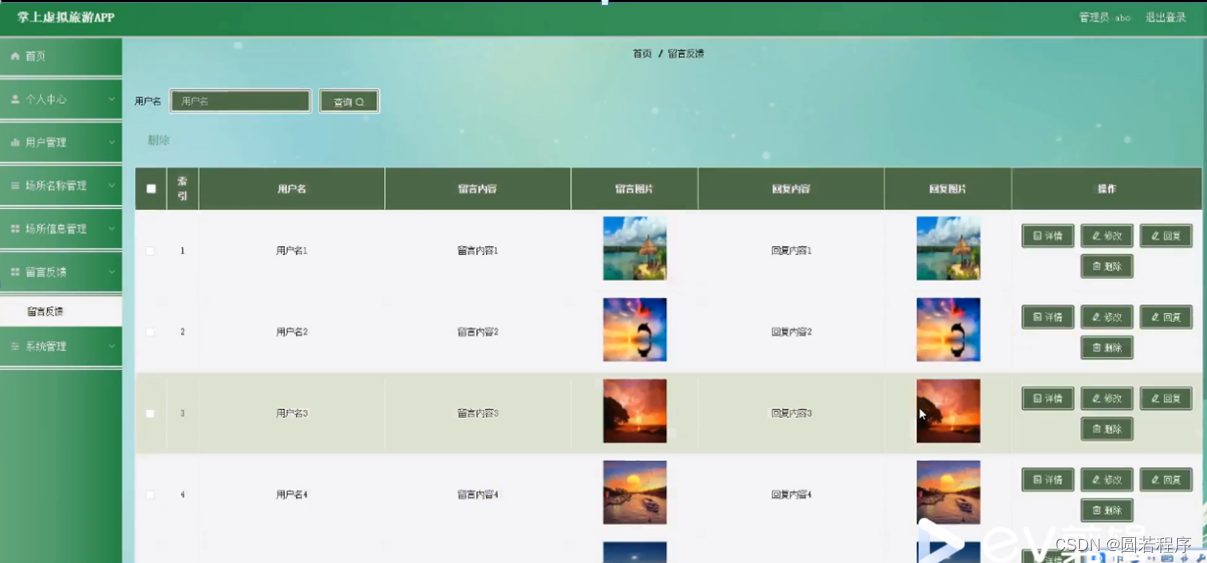This screenshot has width=1207, height=563.
Task: Click the 查询 search button
Action: pos(349,101)
